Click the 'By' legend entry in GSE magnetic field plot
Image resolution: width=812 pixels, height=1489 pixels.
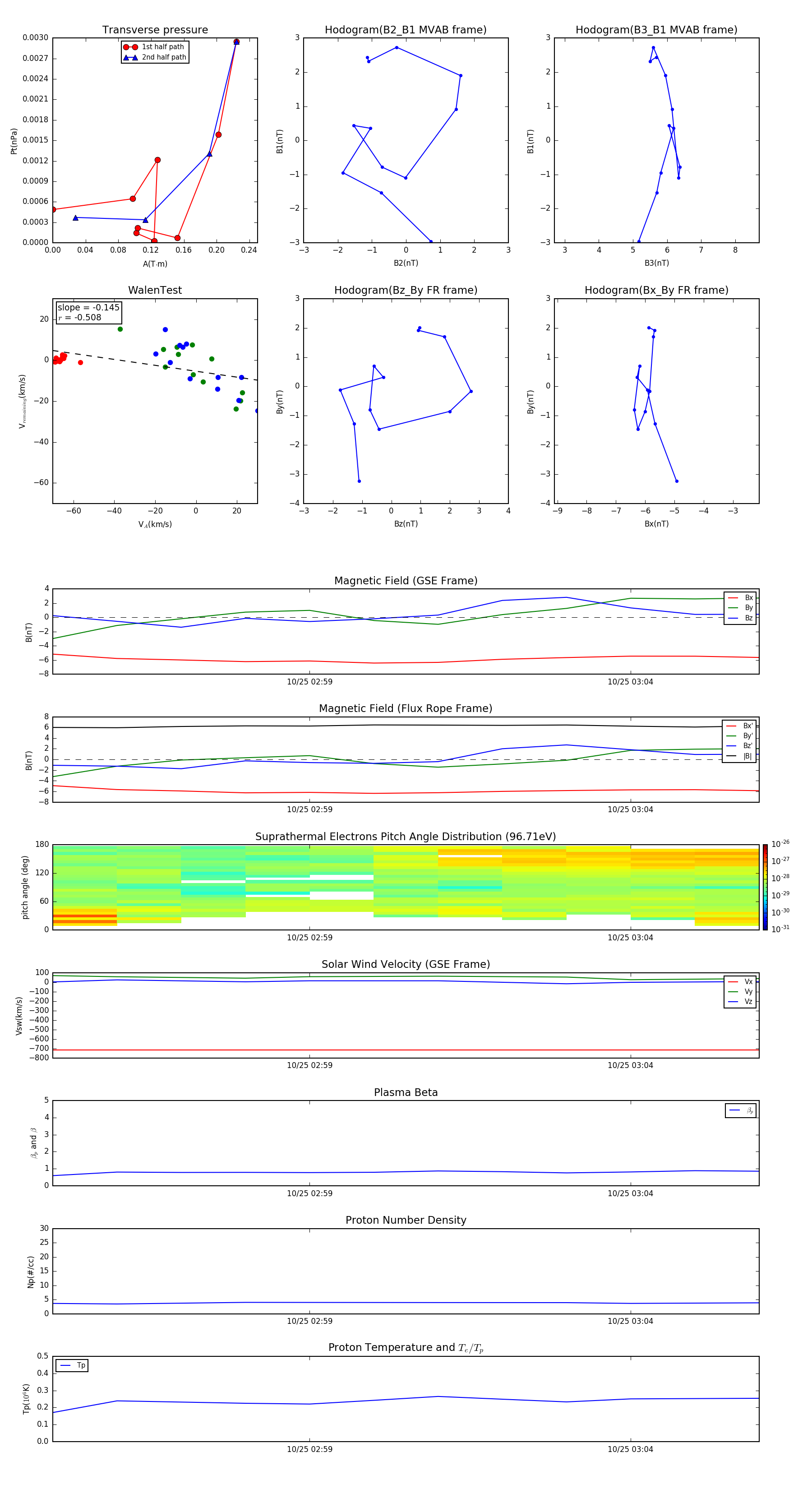point(740,607)
